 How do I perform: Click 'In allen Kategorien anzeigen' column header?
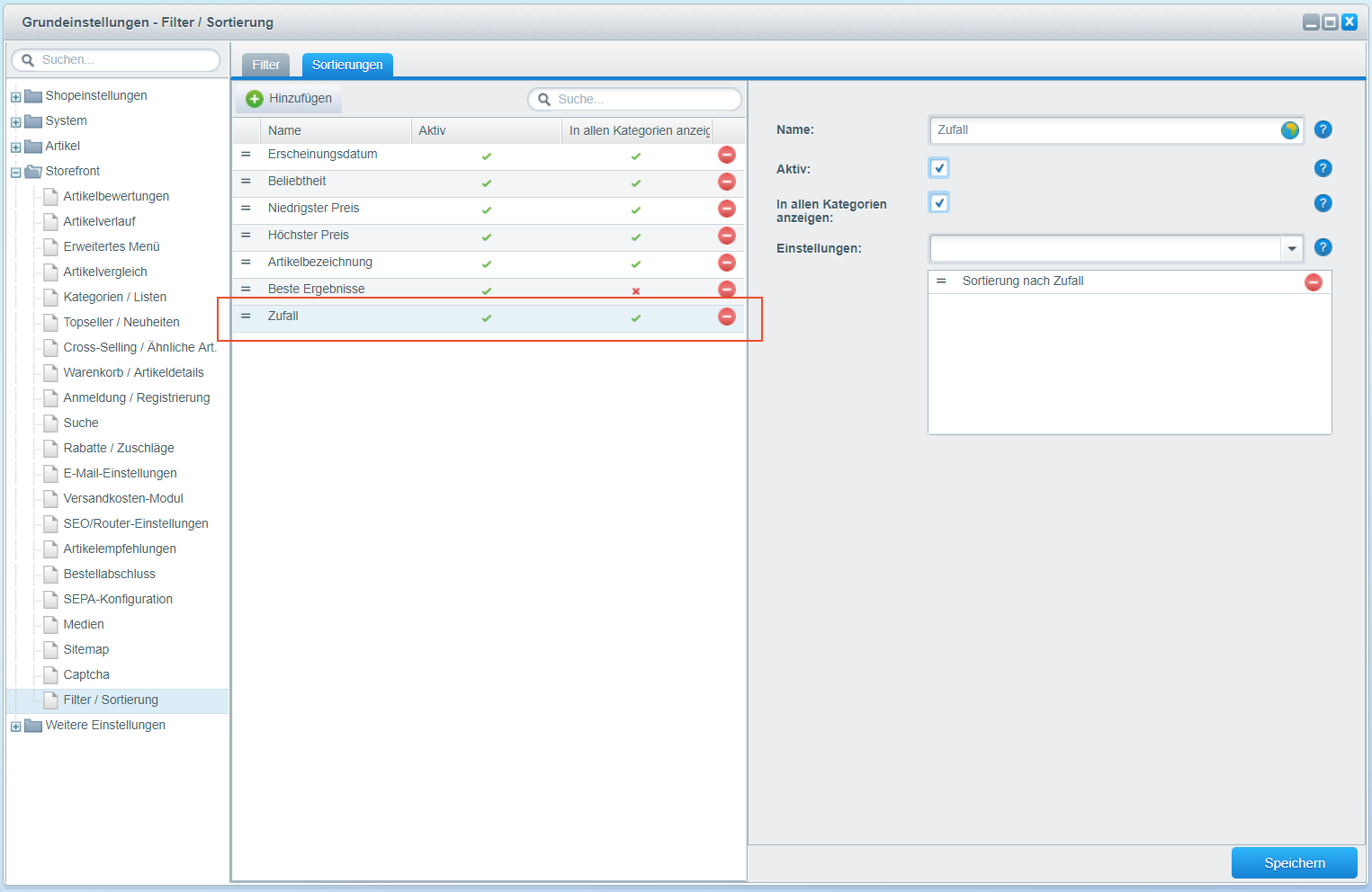click(637, 130)
